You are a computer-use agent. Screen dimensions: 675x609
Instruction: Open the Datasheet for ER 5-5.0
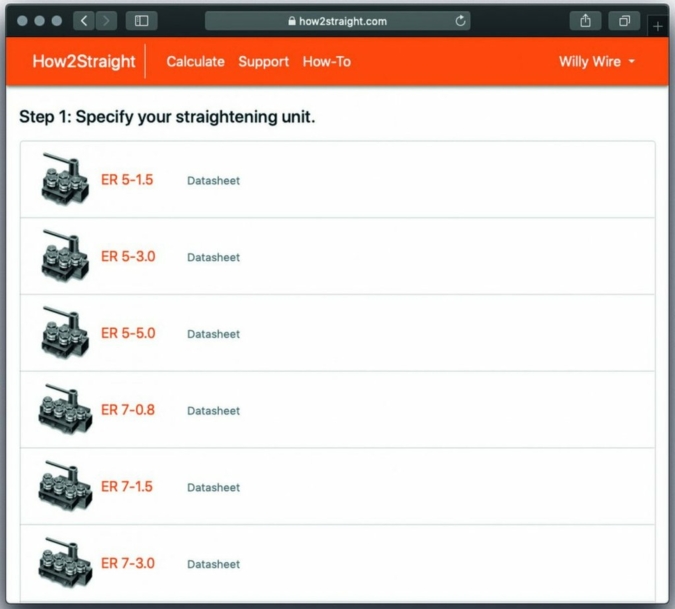coord(214,334)
